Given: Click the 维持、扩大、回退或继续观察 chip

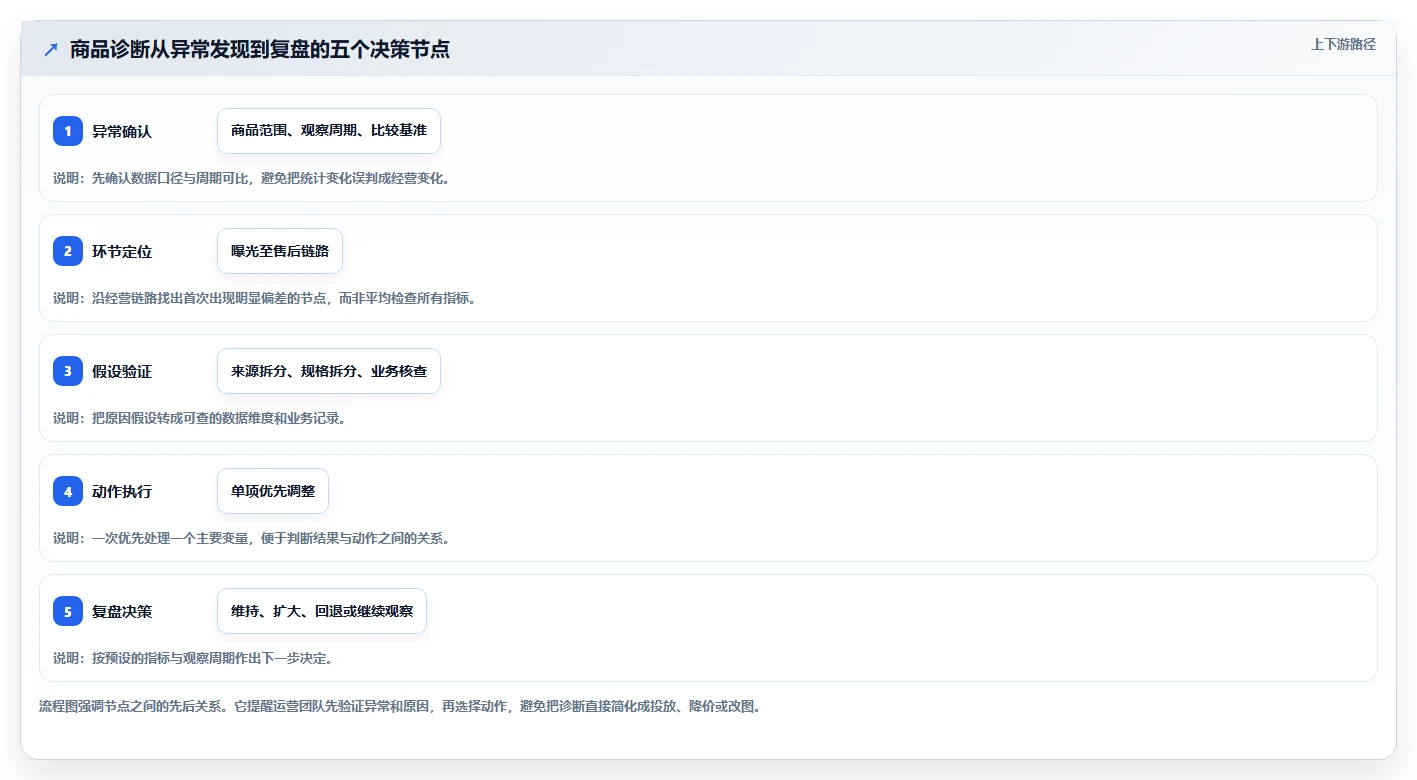Looking at the screenshot, I should tap(322, 611).
